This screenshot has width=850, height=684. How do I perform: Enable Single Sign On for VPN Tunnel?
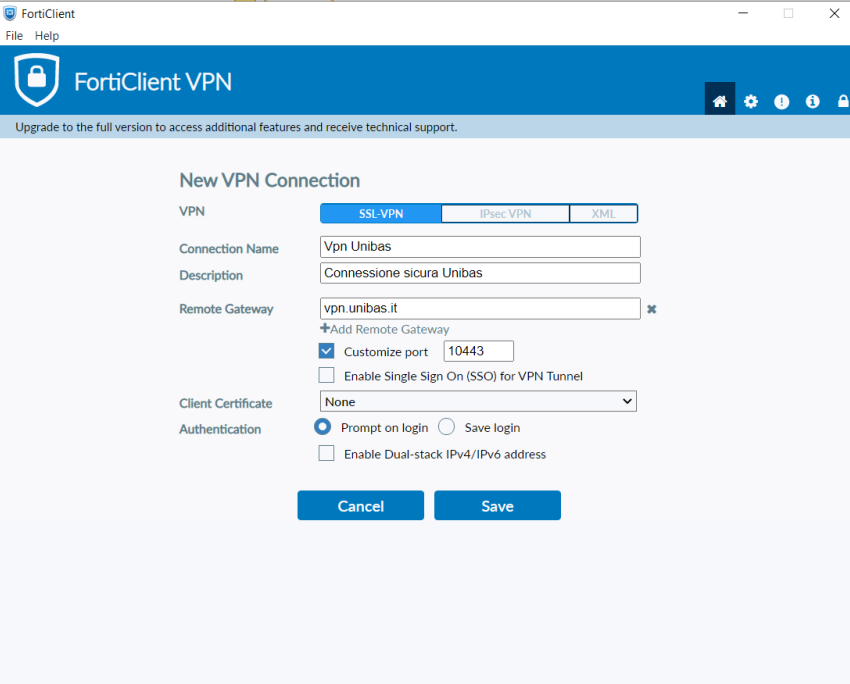[326, 375]
